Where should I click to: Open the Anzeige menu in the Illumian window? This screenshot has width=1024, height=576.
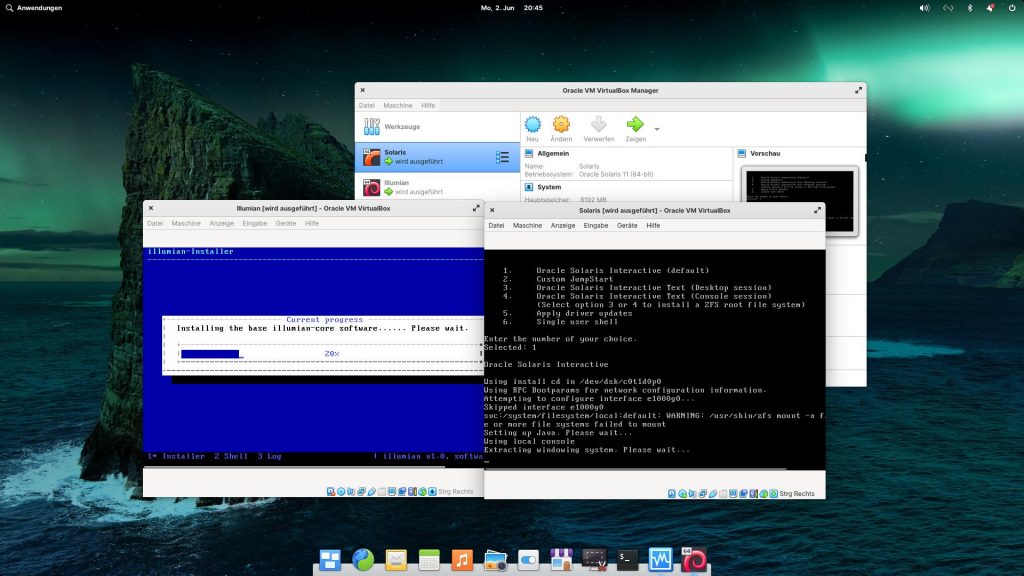coord(222,223)
